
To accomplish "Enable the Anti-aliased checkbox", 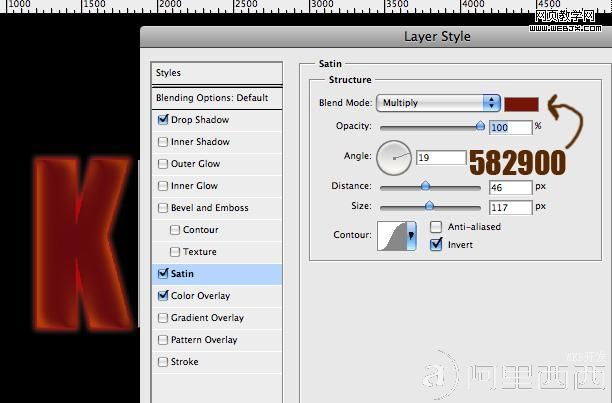I will (x=436, y=227).
